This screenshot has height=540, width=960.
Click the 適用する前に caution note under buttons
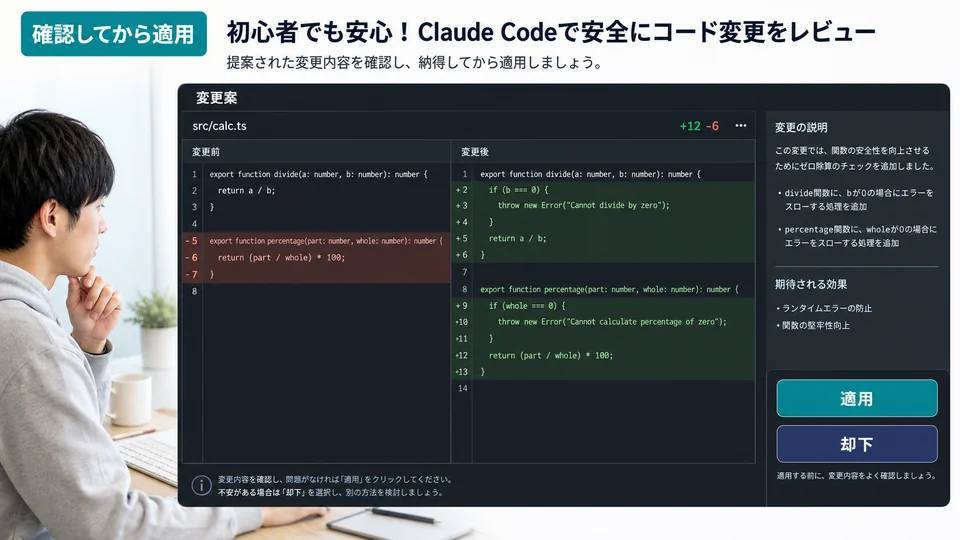[857, 475]
